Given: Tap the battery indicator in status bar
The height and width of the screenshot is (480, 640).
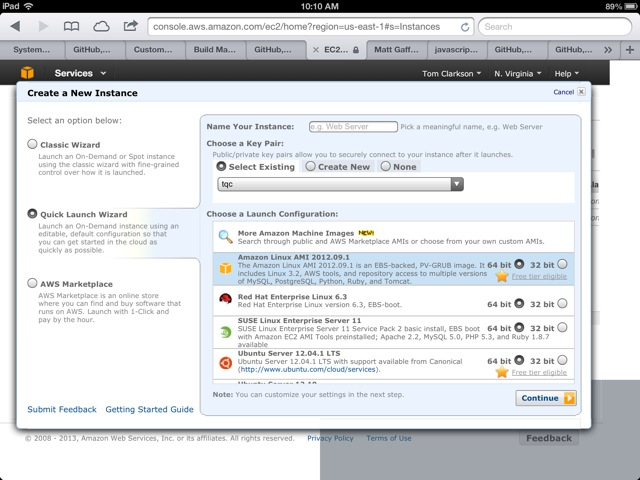Looking at the screenshot, I should 629,6.
